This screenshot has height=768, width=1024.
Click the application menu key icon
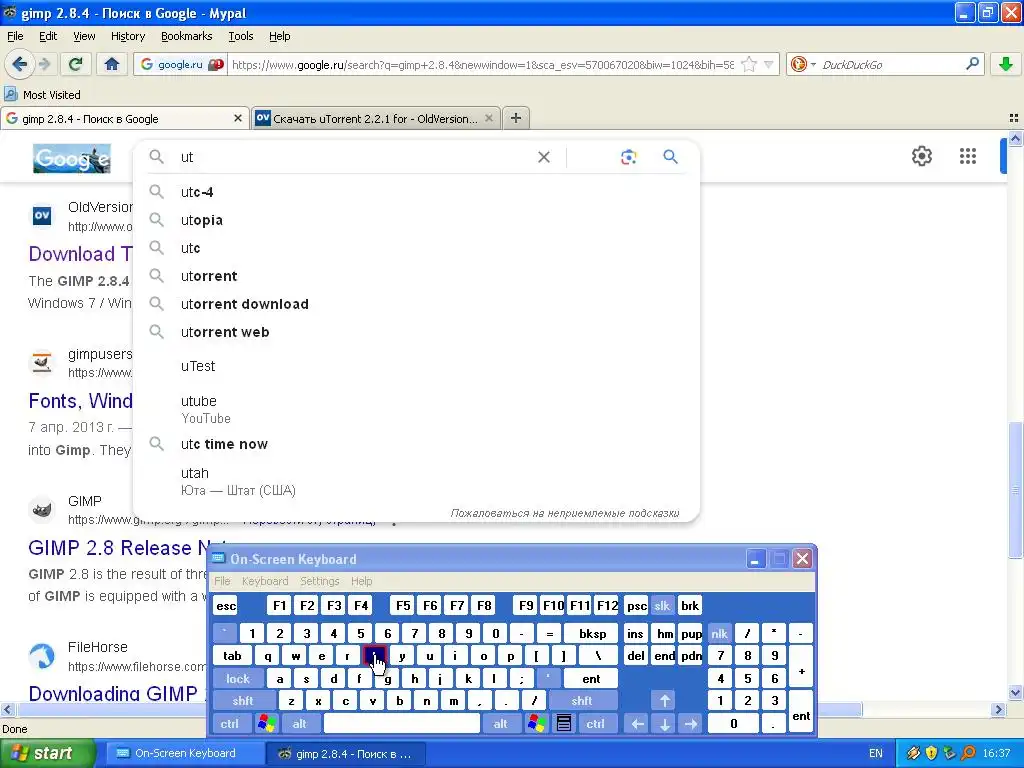pos(564,724)
